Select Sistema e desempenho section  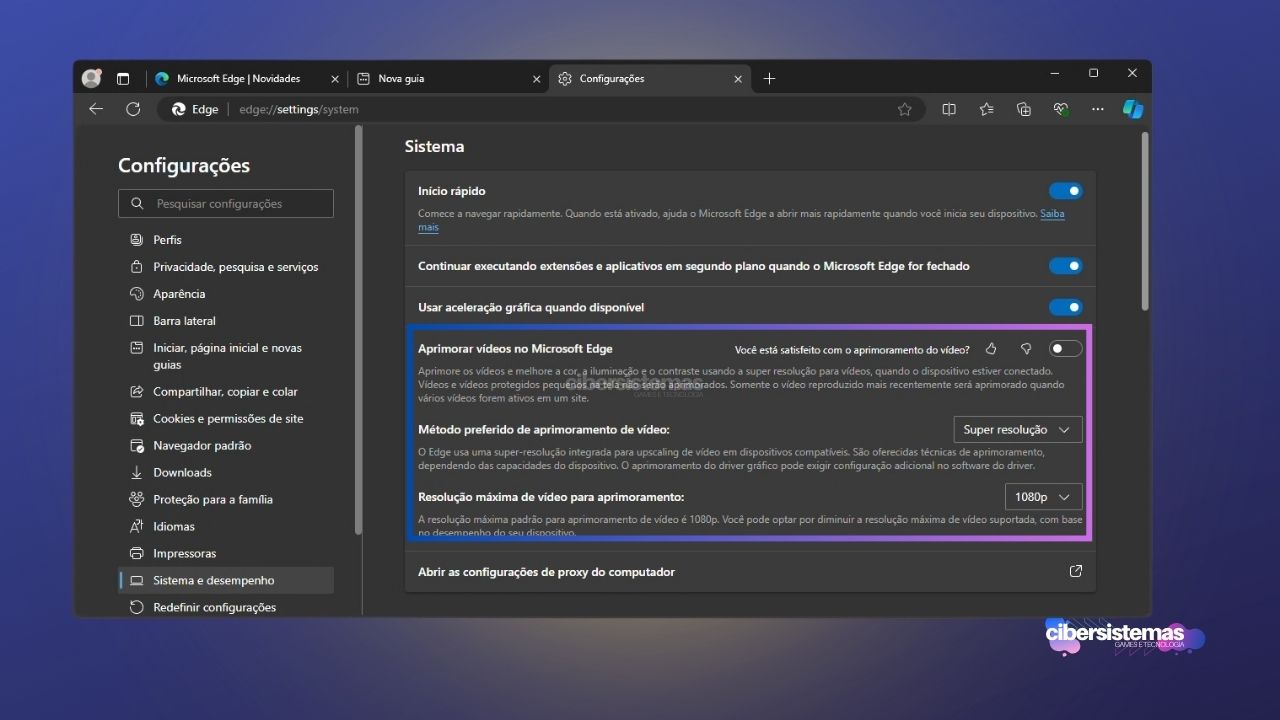[226, 580]
